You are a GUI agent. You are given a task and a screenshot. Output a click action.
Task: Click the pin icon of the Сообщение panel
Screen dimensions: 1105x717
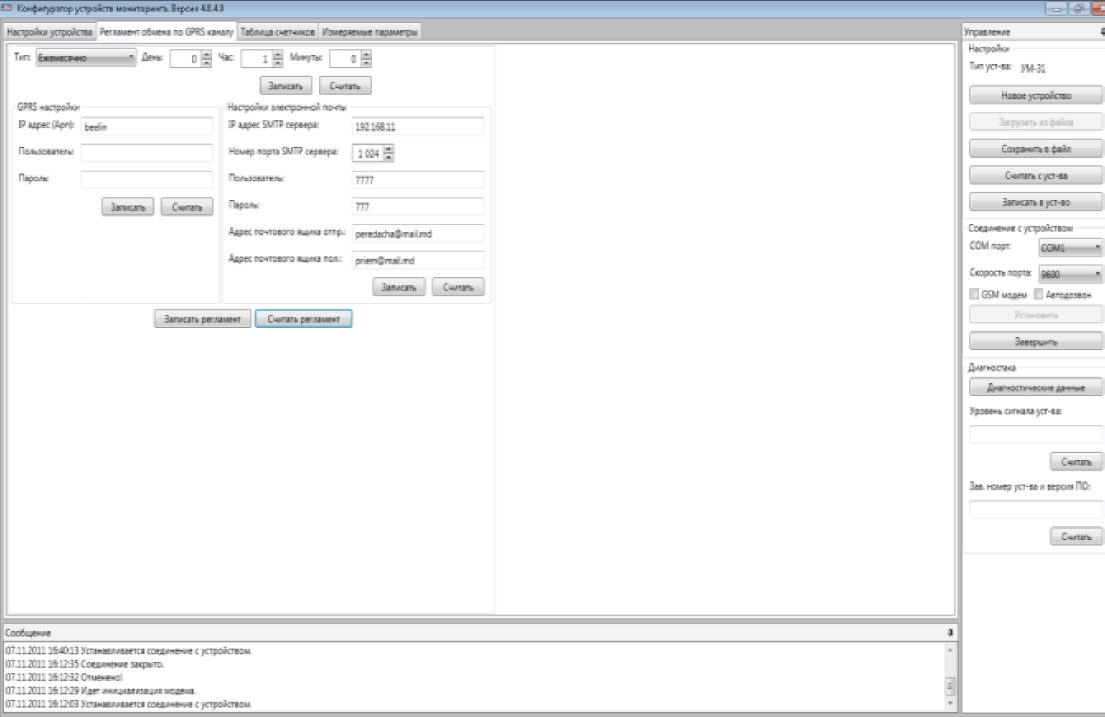coord(949,633)
